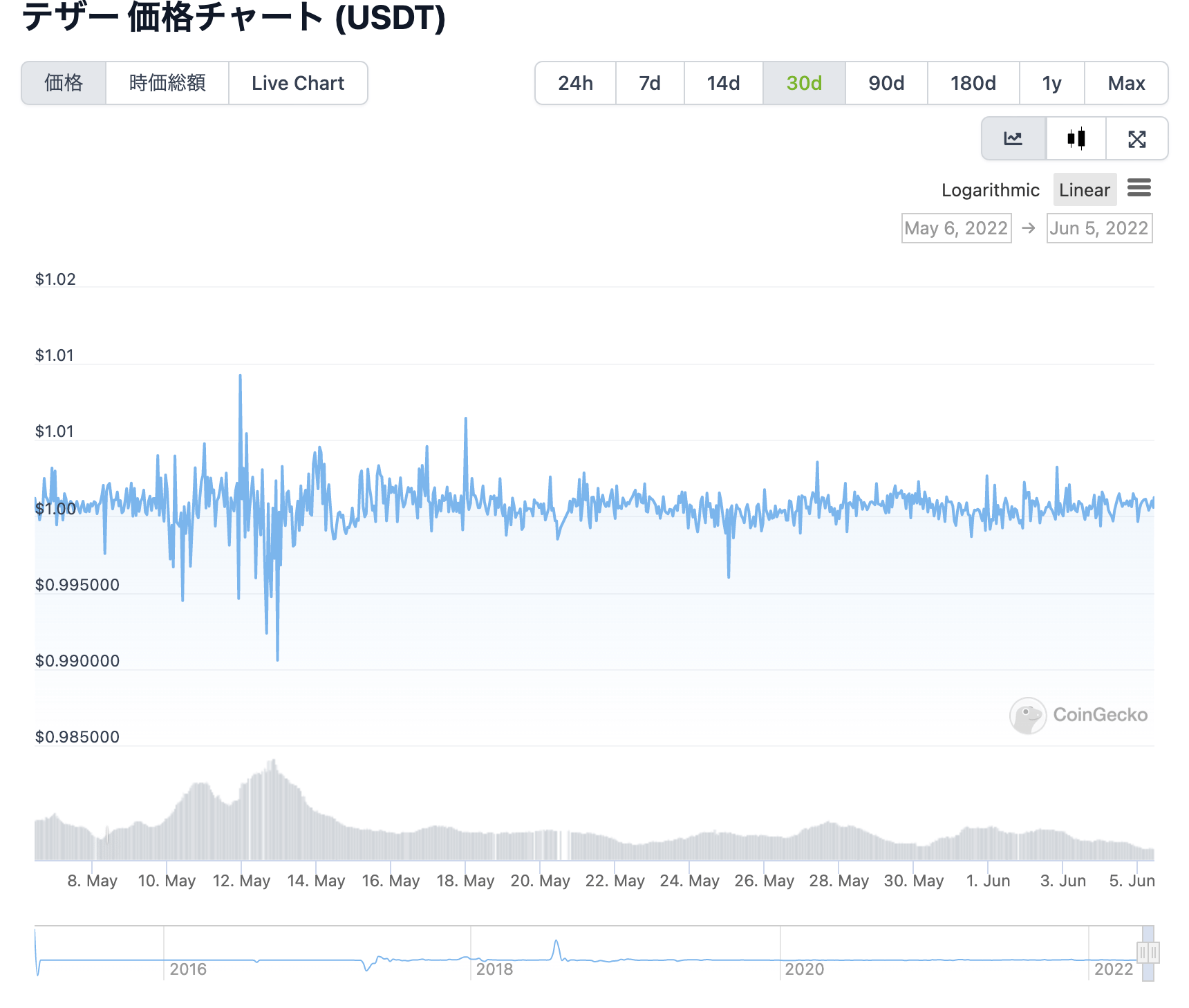Select the 30d time range
1189x1008 pixels.
click(x=804, y=83)
